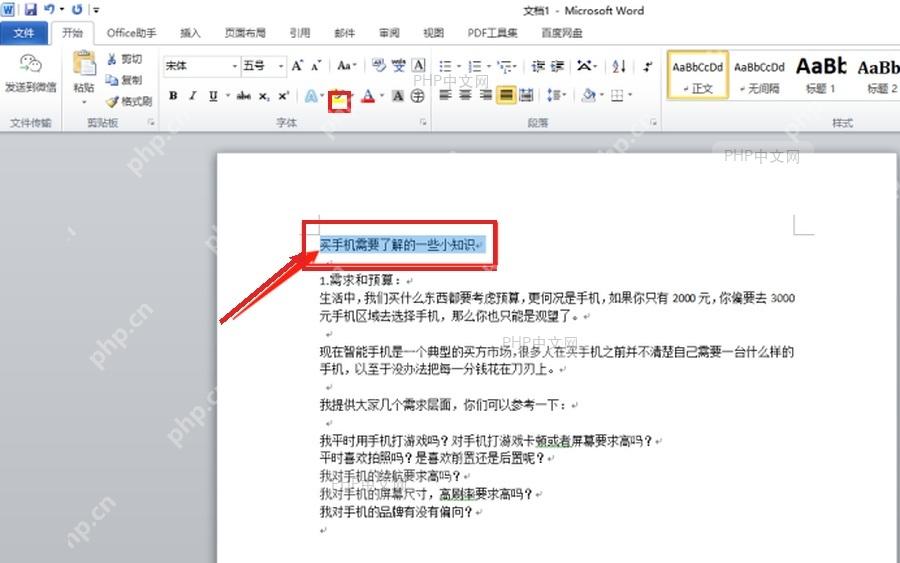
Task: Click the Send to WeChat (发送到微信) icon
Action: pyautogui.click(x=30, y=64)
